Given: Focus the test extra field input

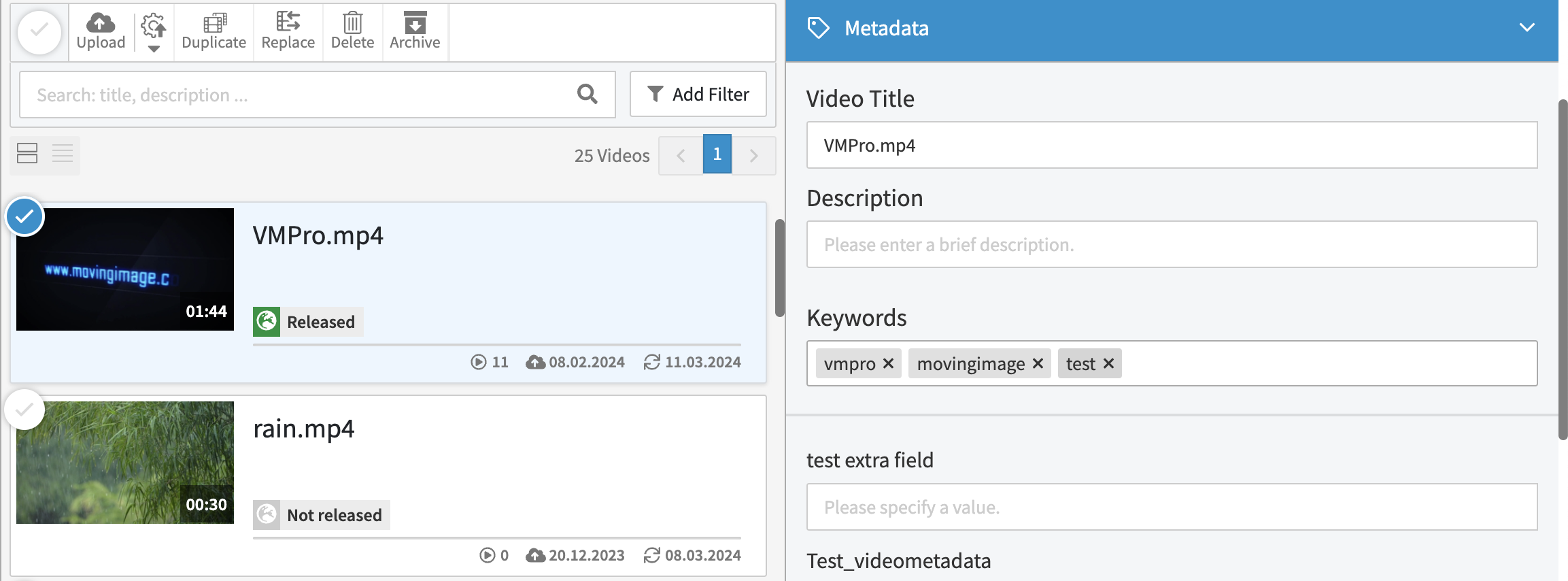Looking at the screenshot, I should click(1172, 507).
